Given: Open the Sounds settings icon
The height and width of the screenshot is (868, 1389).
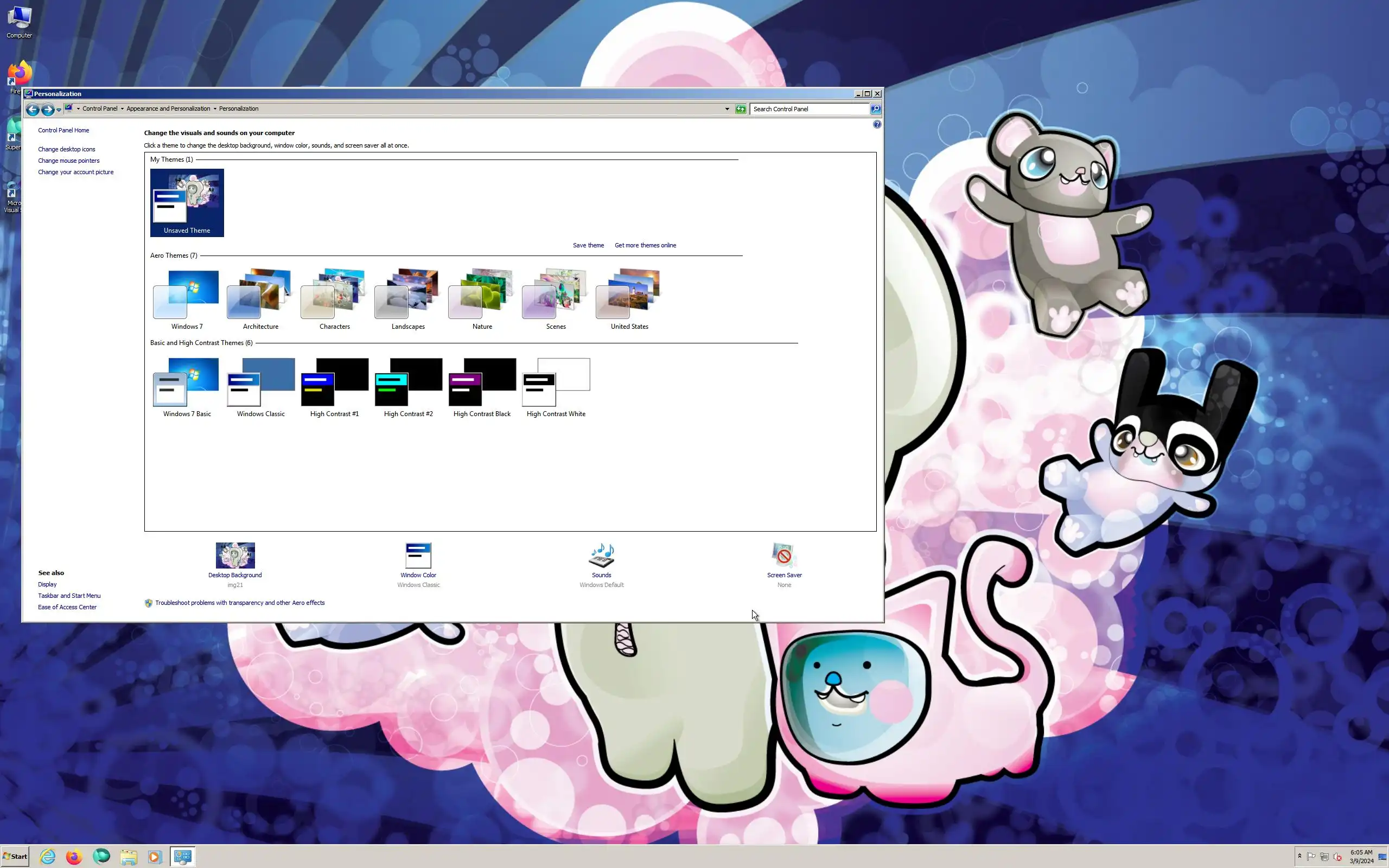Looking at the screenshot, I should [601, 555].
